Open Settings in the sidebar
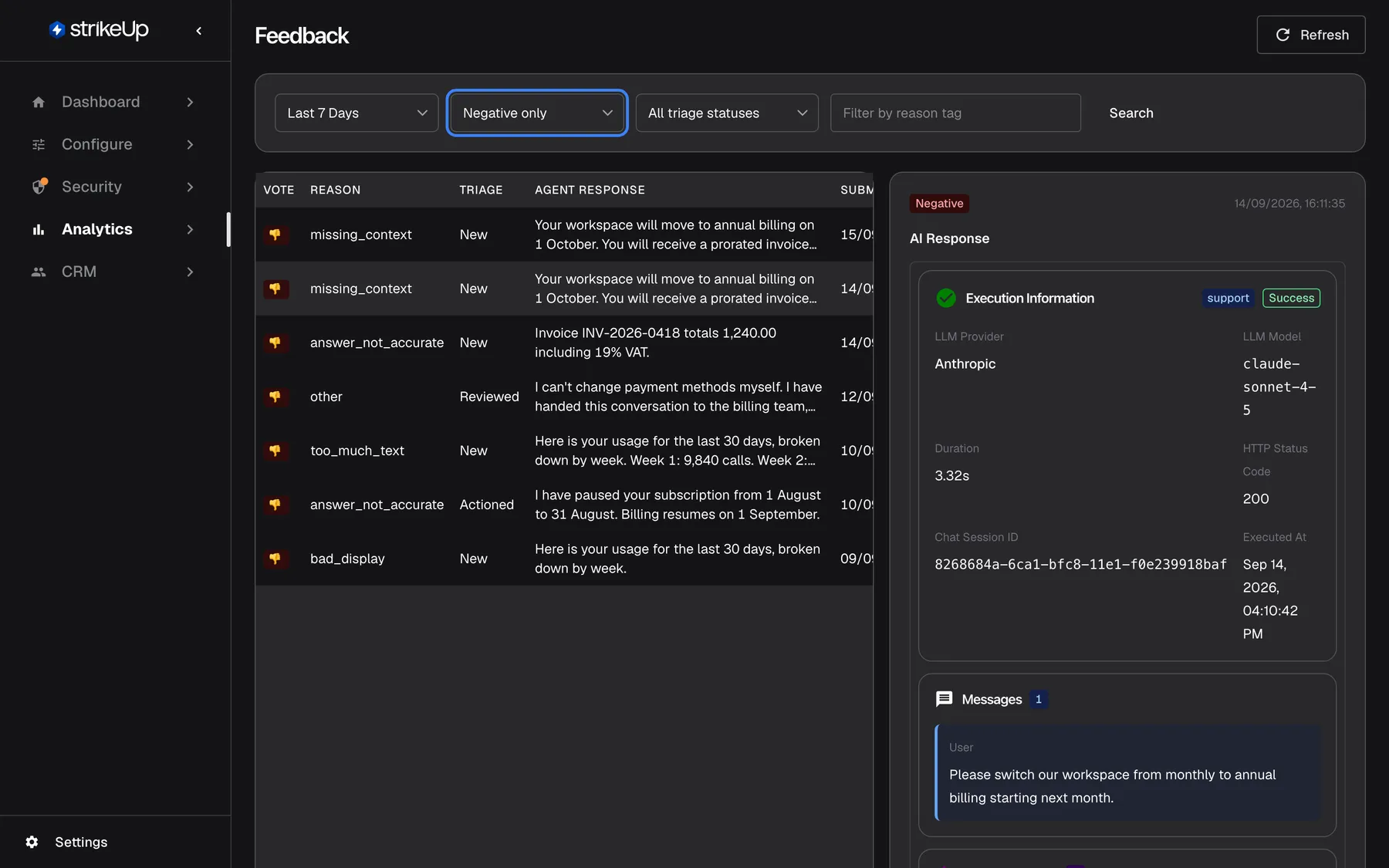Viewport: 1389px width, 868px height. [x=81, y=842]
